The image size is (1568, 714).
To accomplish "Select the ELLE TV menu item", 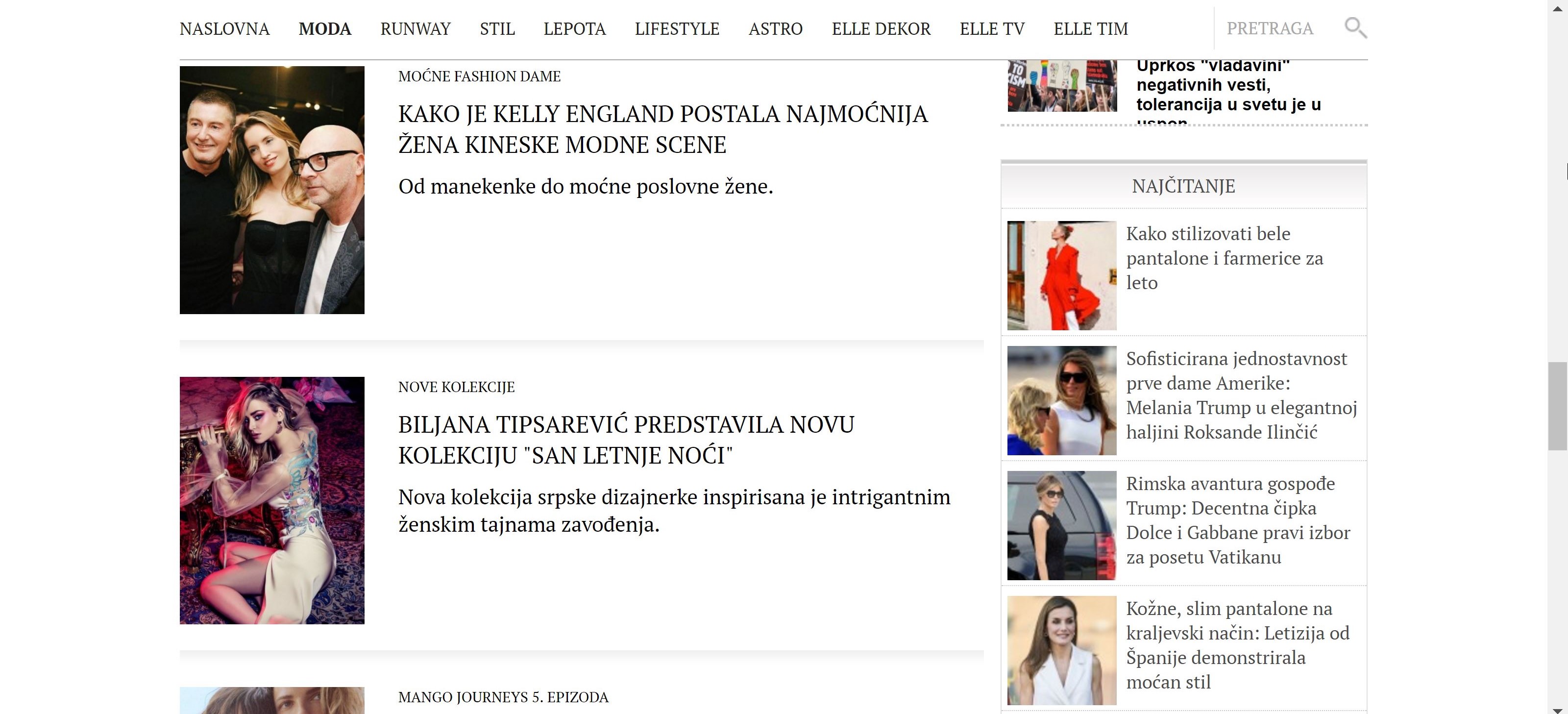I will coord(992,28).
